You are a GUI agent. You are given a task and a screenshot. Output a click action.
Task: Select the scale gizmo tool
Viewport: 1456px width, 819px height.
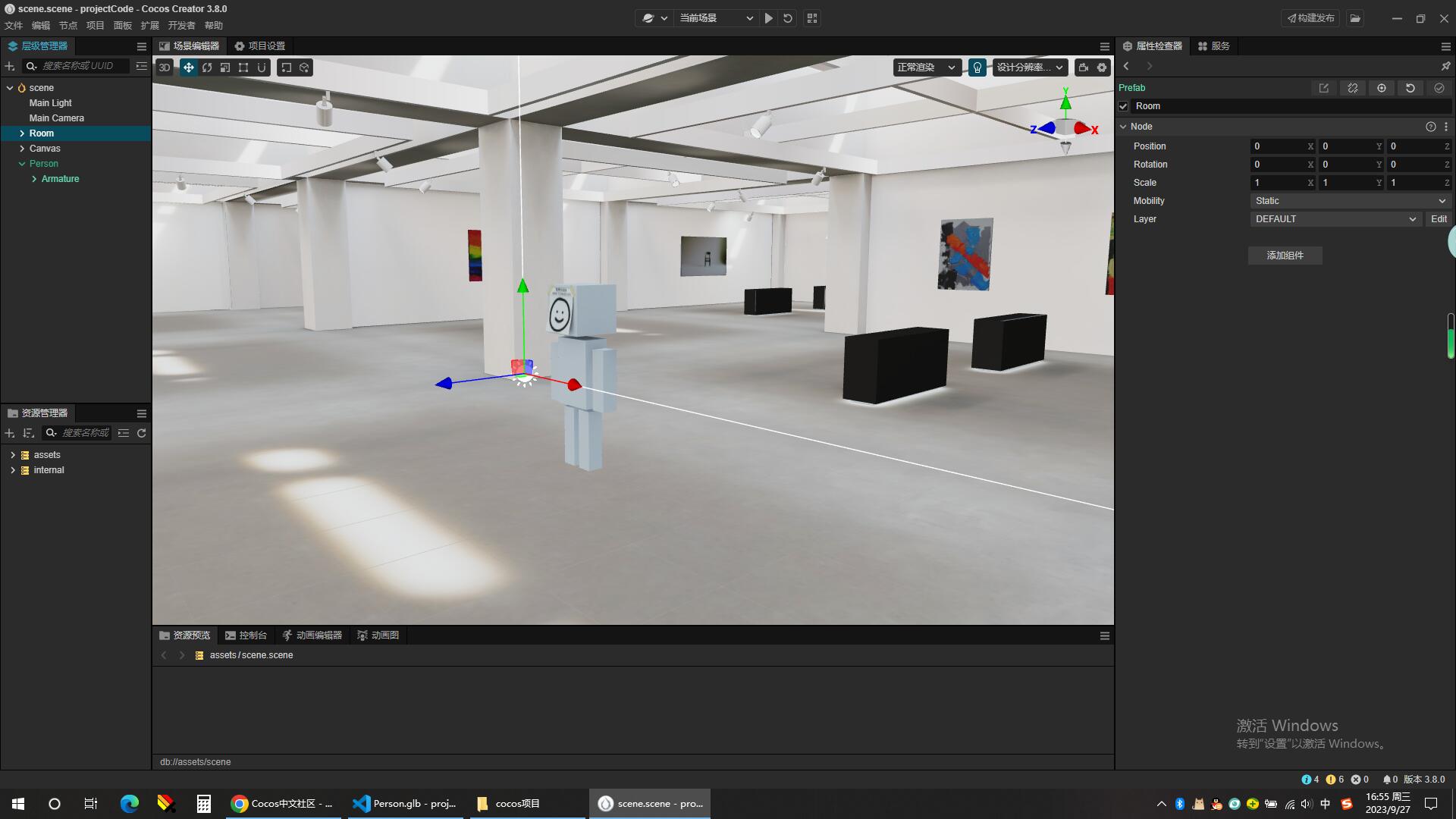coord(225,67)
